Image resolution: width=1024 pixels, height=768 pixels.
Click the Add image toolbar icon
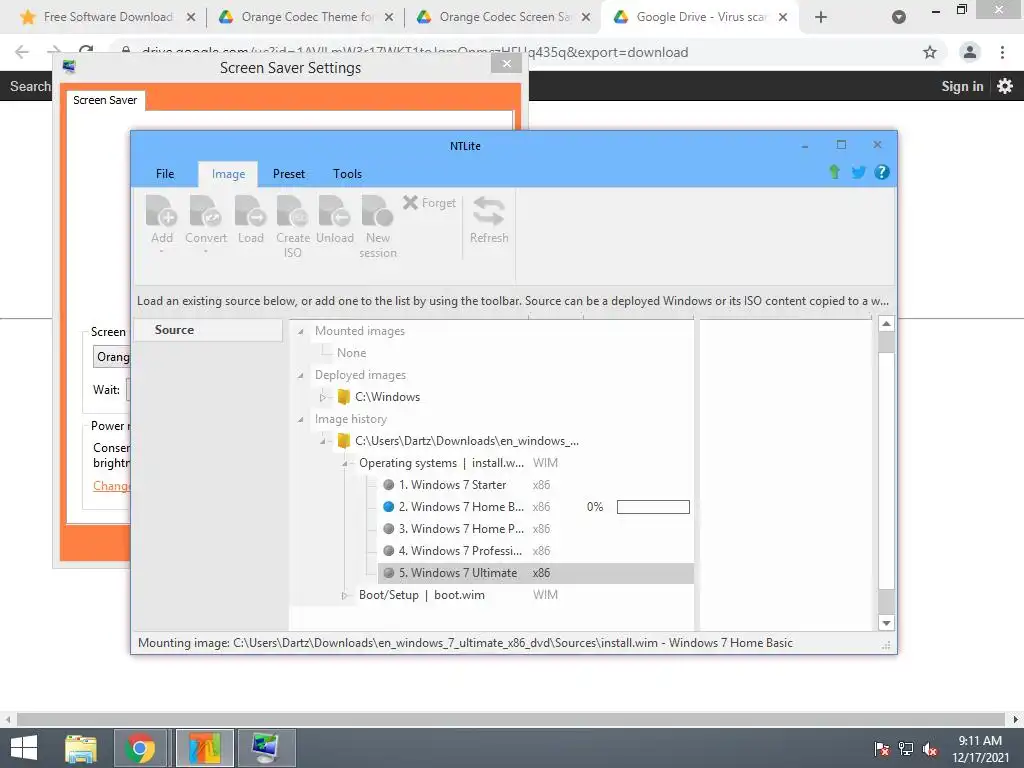(x=161, y=224)
